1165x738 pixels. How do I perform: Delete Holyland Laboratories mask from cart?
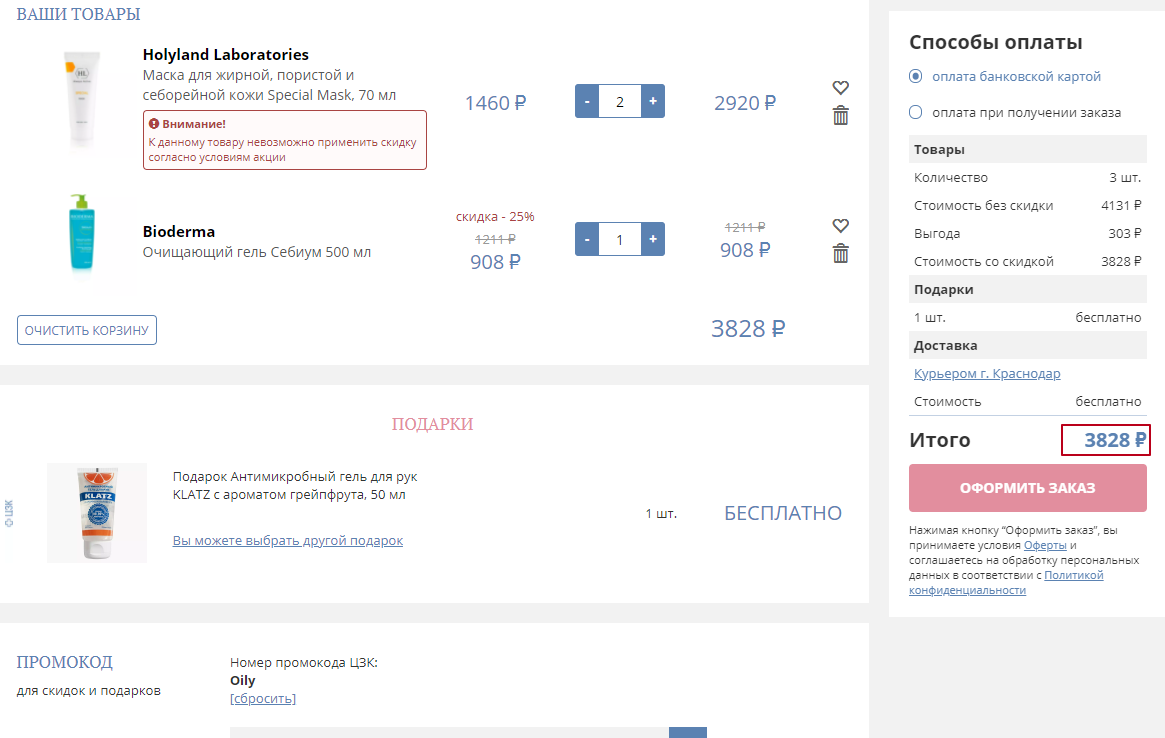840,116
